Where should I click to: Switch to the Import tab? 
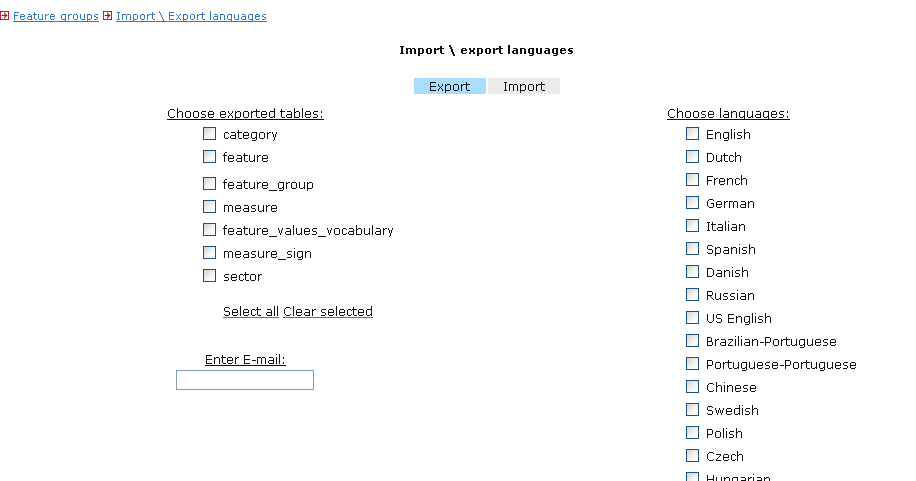(523, 86)
